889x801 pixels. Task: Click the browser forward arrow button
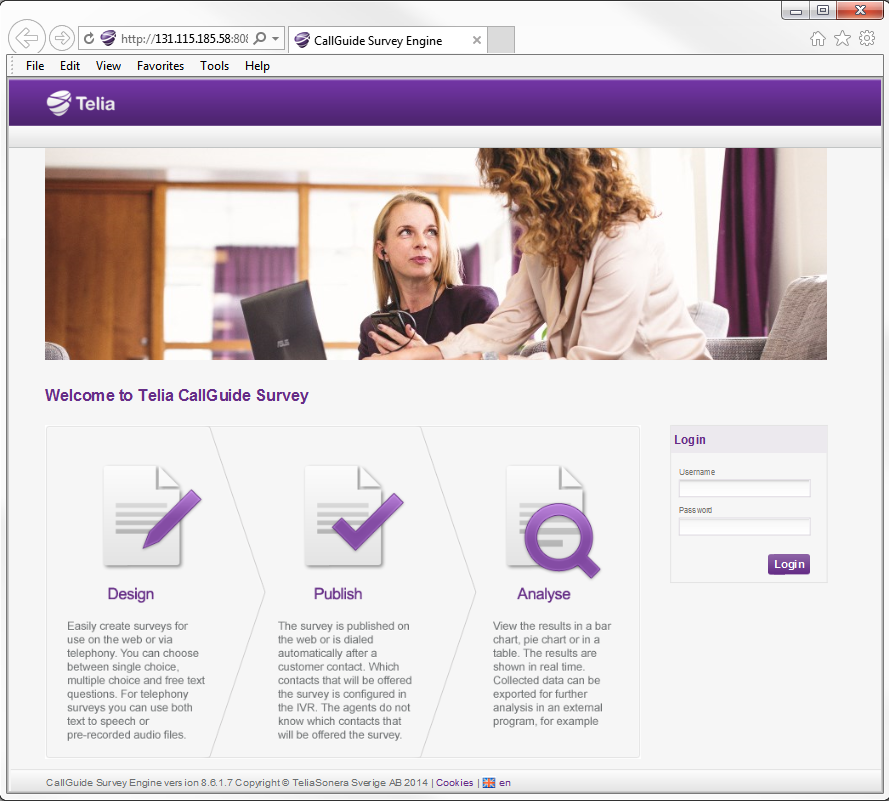[x=61, y=39]
